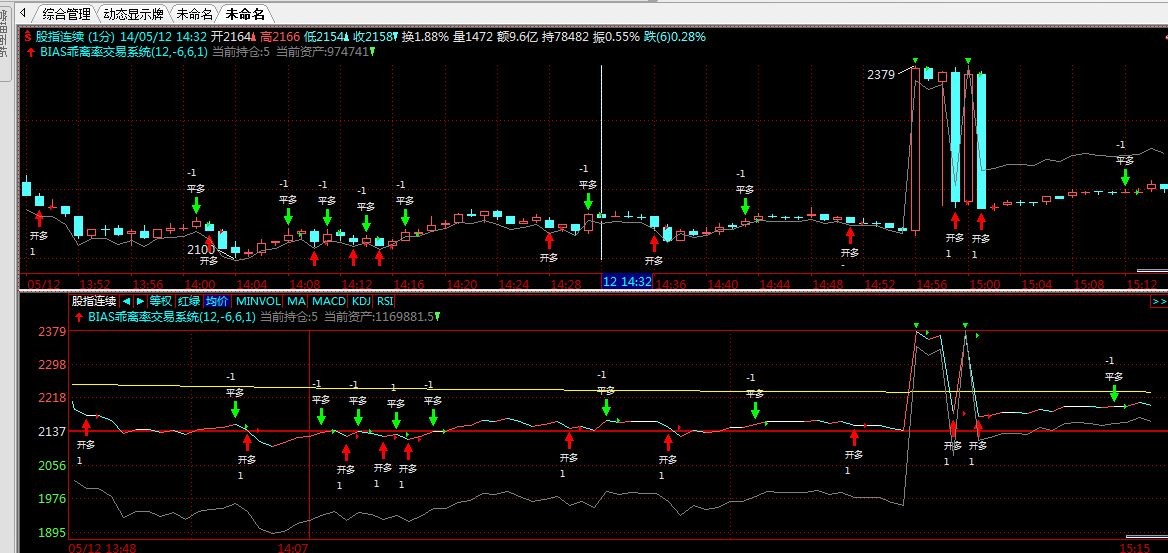Screen dimensions: 1168x553
Task: Click lower chart horizontal scrollbar thumb
Action: coord(1146,536)
